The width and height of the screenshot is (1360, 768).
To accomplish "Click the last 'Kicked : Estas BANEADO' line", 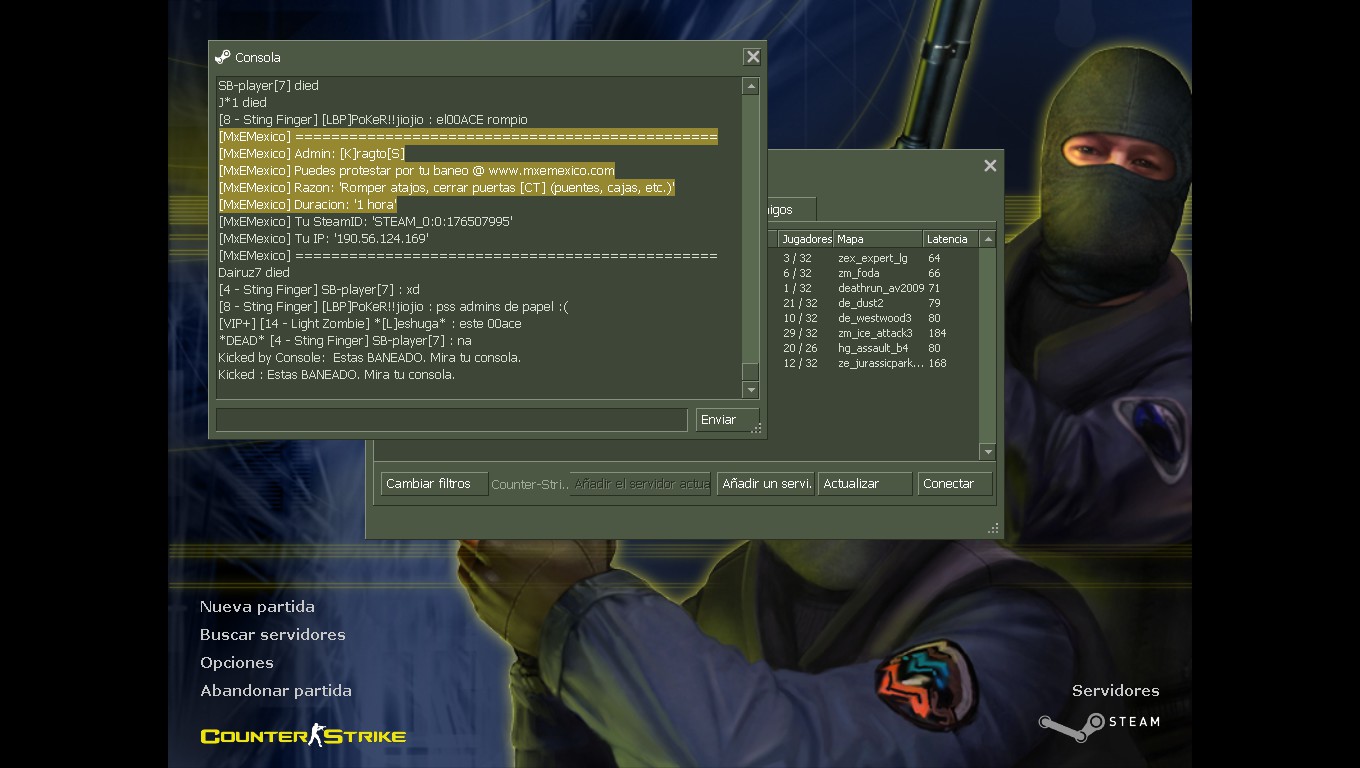I will click(336, 375).
